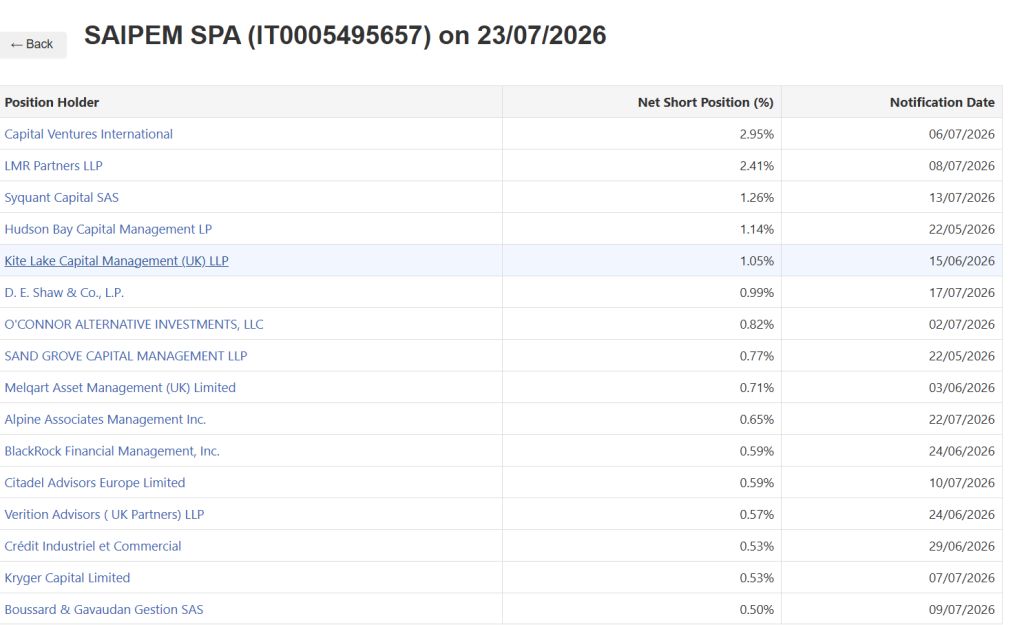This screenshot has width=1024, height=625.
Task: Select the 0.50% net short position value
Action: click(756, 609)
